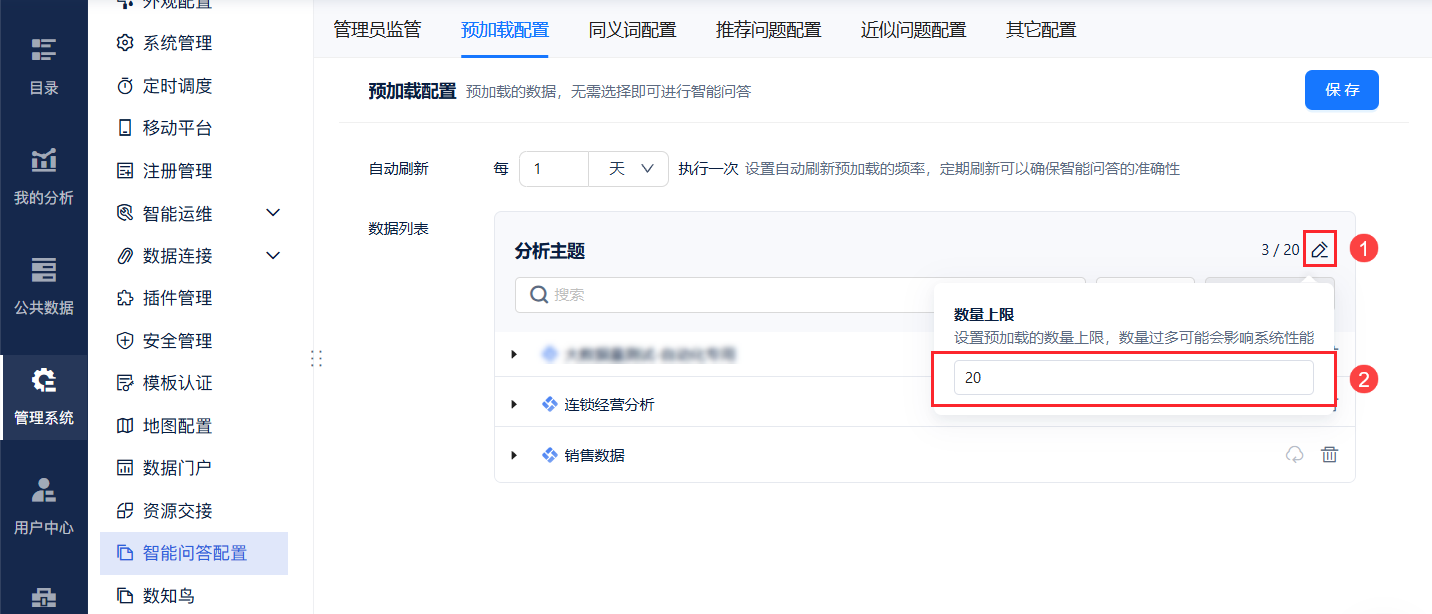Expand the 数据连接 submenu chevron
The width and height of the screenshot is (1432, 614).
tap(273, 256)
